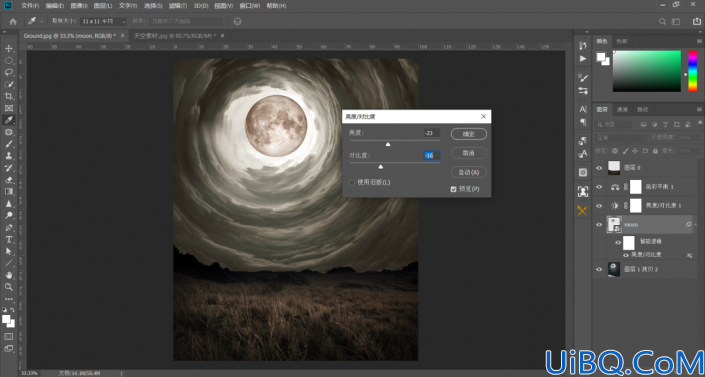Select the Hand tool
Viewport: 705px width, 377px height.
point(9,275)
